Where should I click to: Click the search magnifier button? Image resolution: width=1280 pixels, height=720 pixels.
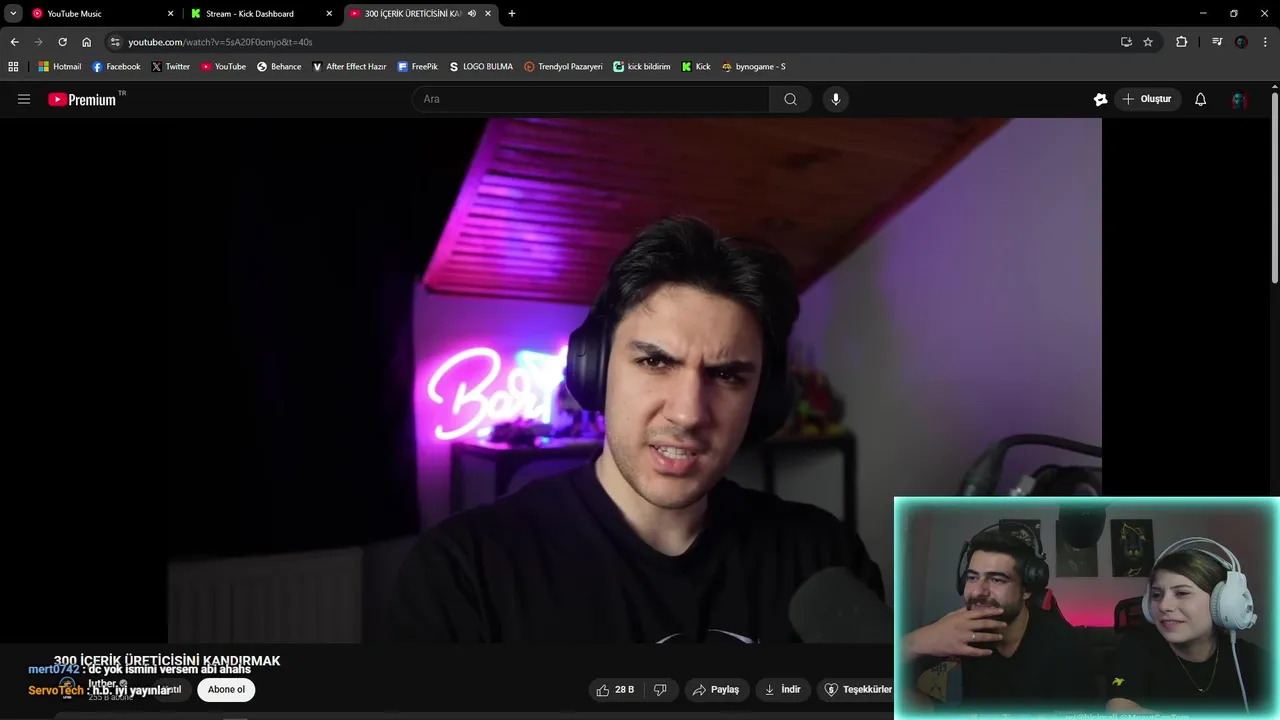click(x=790, y=99)
